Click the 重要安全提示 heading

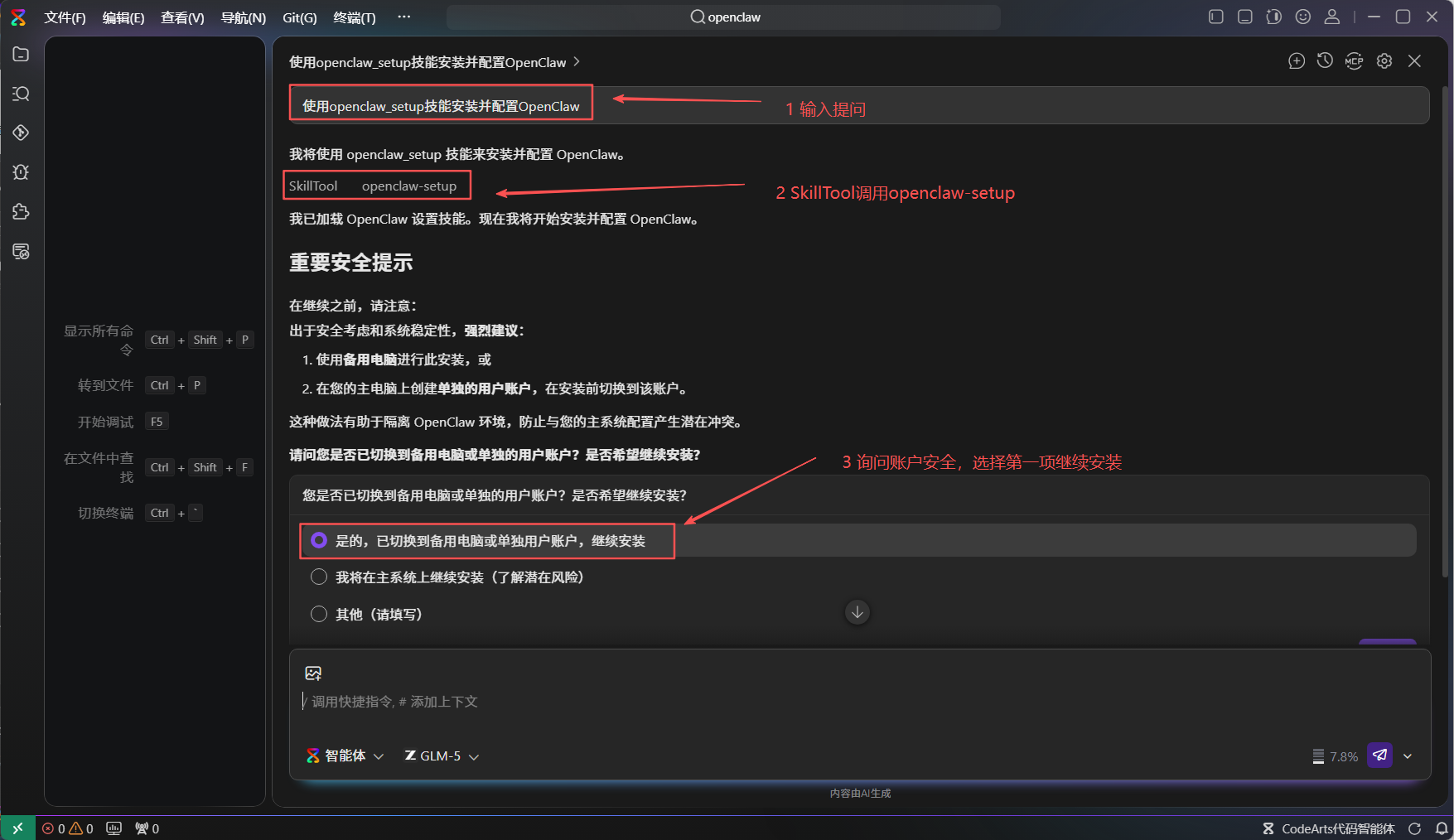350,263
